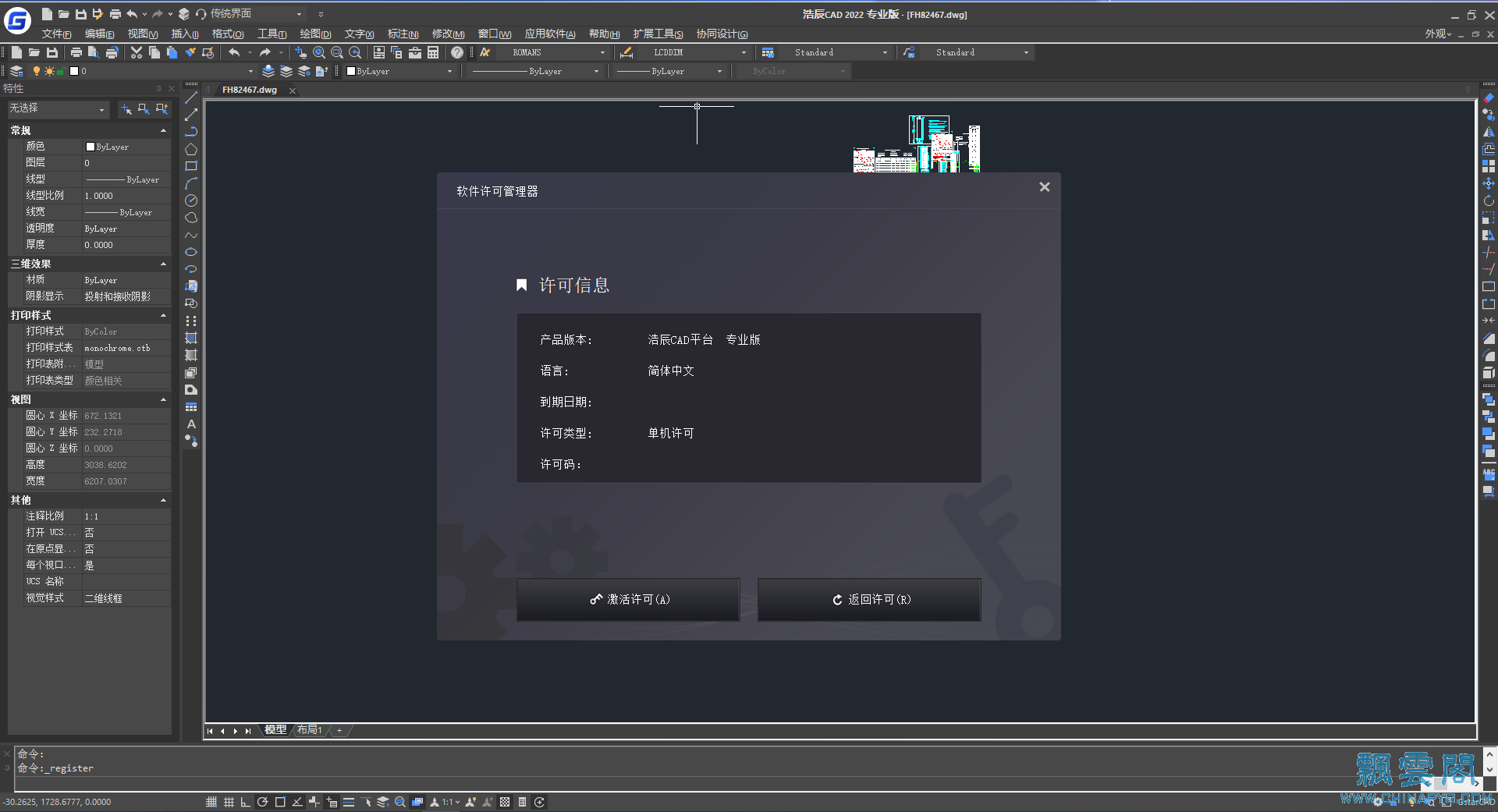Toggle Dynamic Input in status bar

coord(332,802)
